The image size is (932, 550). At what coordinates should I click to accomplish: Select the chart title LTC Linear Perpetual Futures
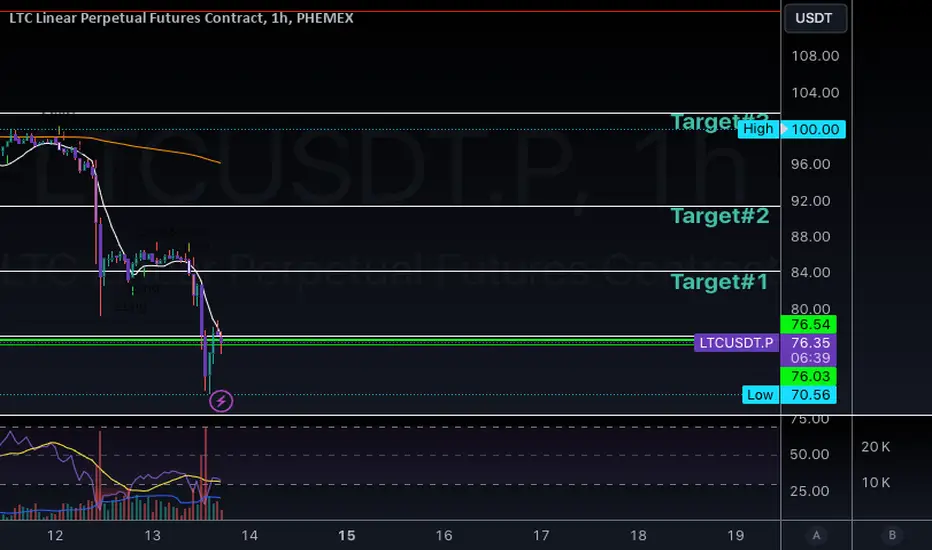coord(181,18)
